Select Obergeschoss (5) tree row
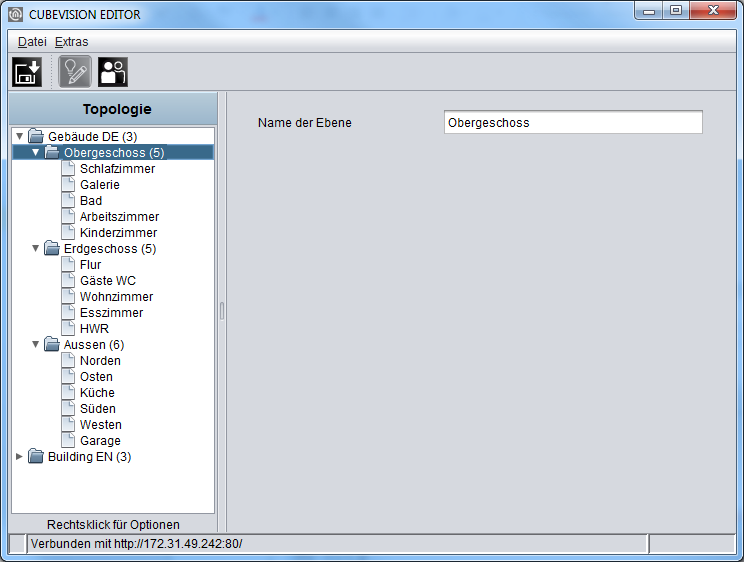The width and height of the screenshot is (744, 562). [113, 152]
